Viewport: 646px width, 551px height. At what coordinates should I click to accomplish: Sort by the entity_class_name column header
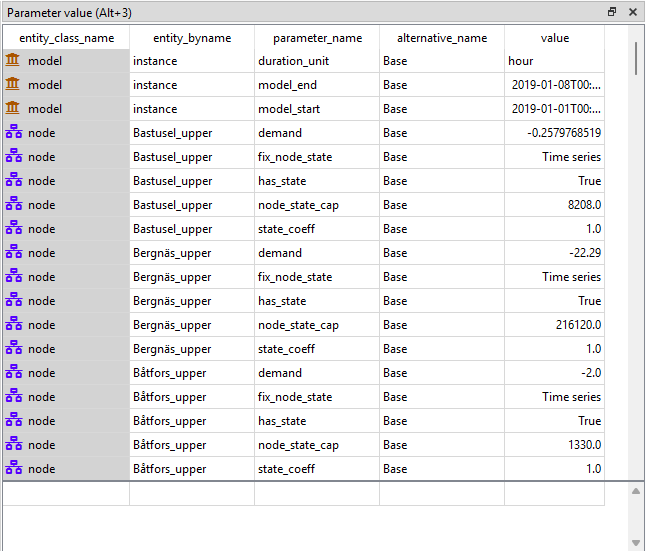[x=66, y=38]
